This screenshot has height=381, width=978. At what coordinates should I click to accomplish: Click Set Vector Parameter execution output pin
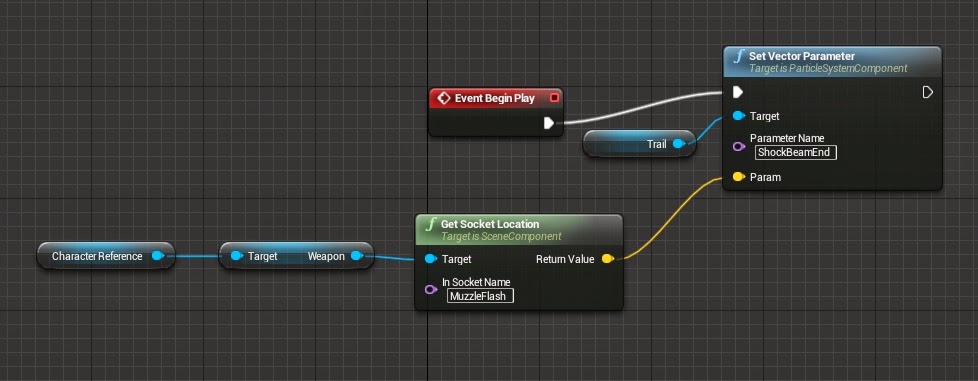click(927, 92)
